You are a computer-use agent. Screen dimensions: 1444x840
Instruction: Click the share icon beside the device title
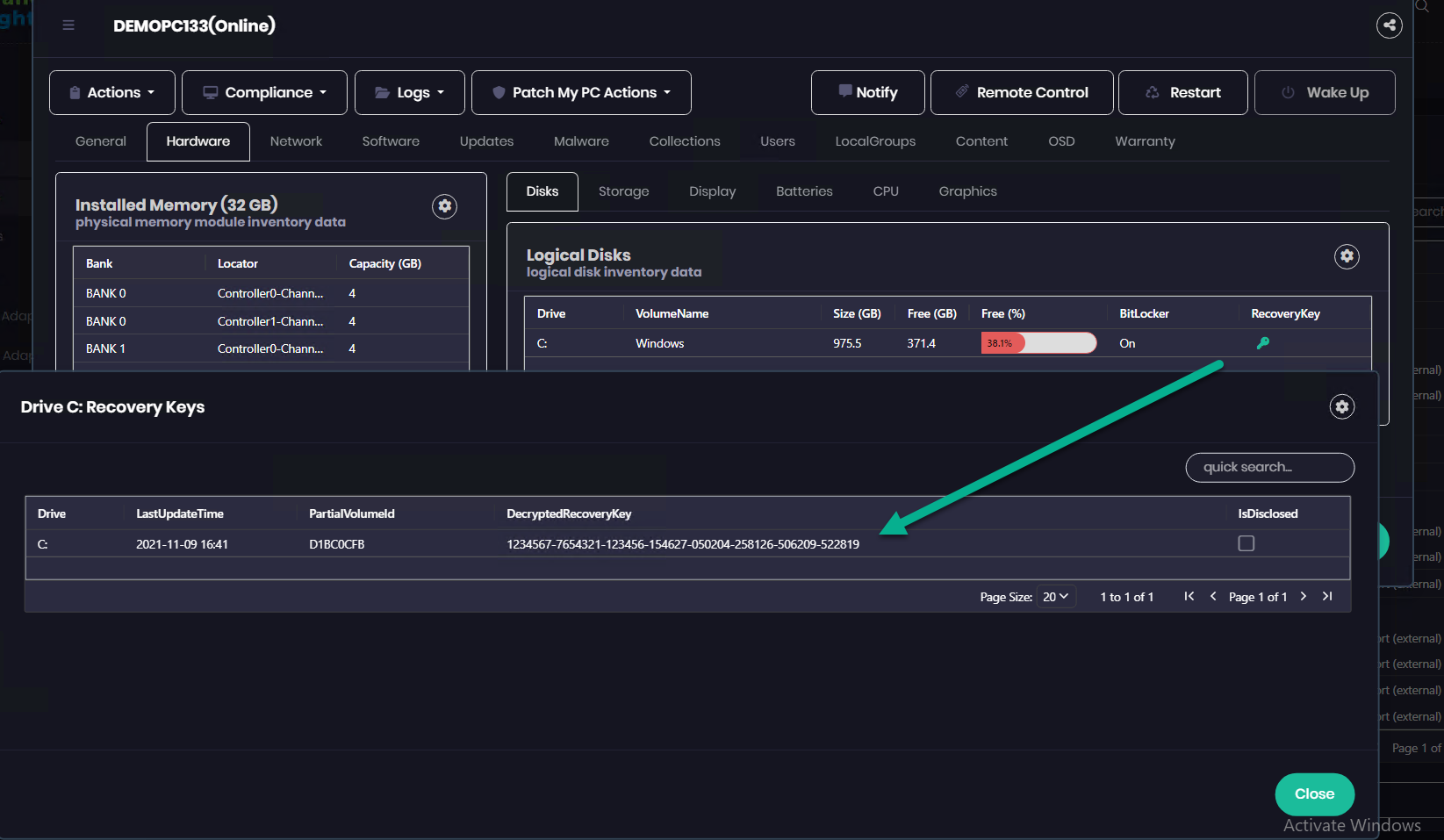1389,25
